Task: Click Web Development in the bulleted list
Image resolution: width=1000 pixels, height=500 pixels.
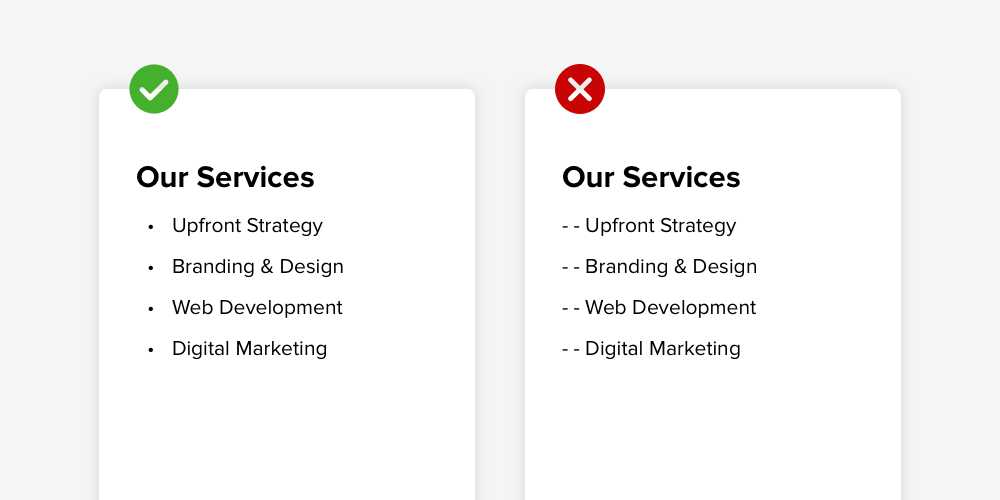Action: pyautogui.click(x=257, y=307)
